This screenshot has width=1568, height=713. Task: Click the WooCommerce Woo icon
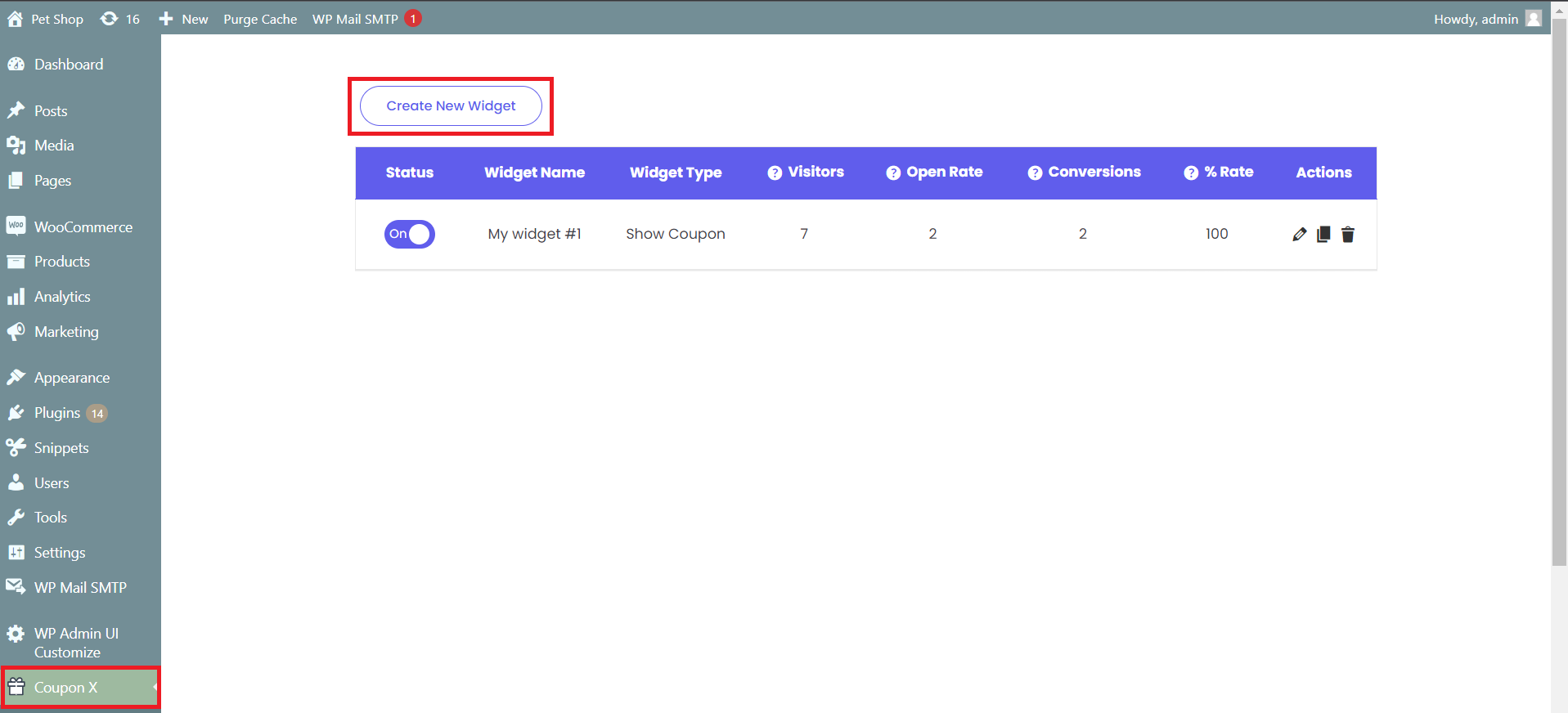tap(16, 226)
